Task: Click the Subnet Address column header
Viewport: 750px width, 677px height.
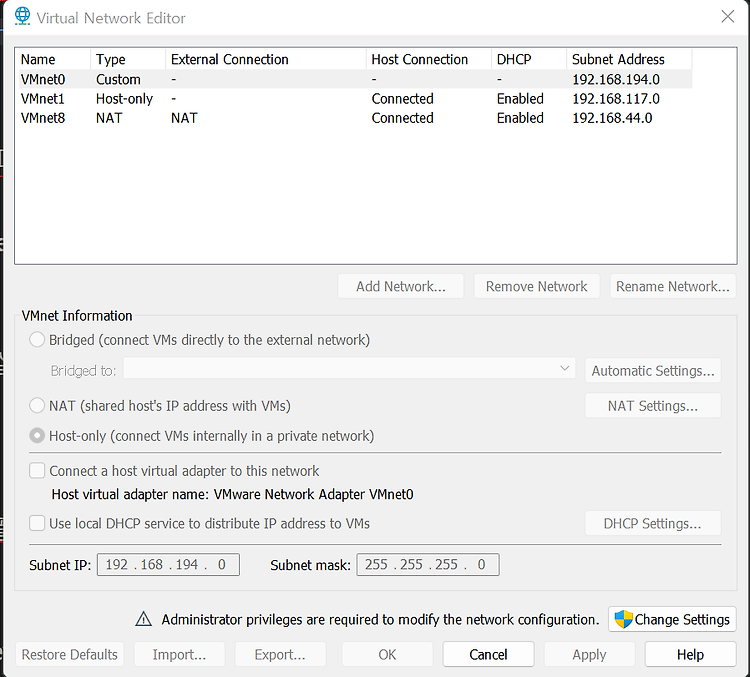Action: pyautogui.click(x=629, y=59)
